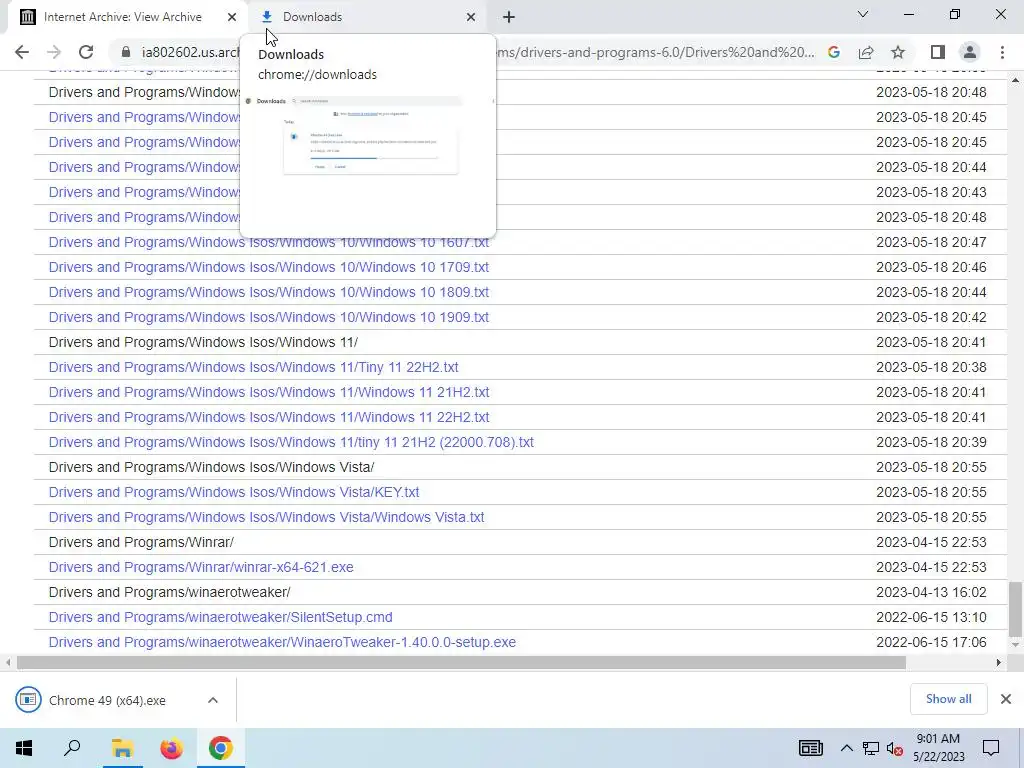
Task: Bookmark this page with the star
Action: pos(898,52)
